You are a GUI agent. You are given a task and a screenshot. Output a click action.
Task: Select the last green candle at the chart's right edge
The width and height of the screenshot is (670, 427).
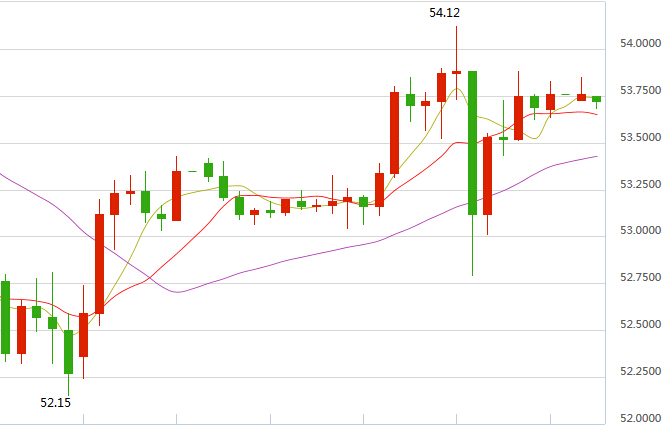(597, 99)
